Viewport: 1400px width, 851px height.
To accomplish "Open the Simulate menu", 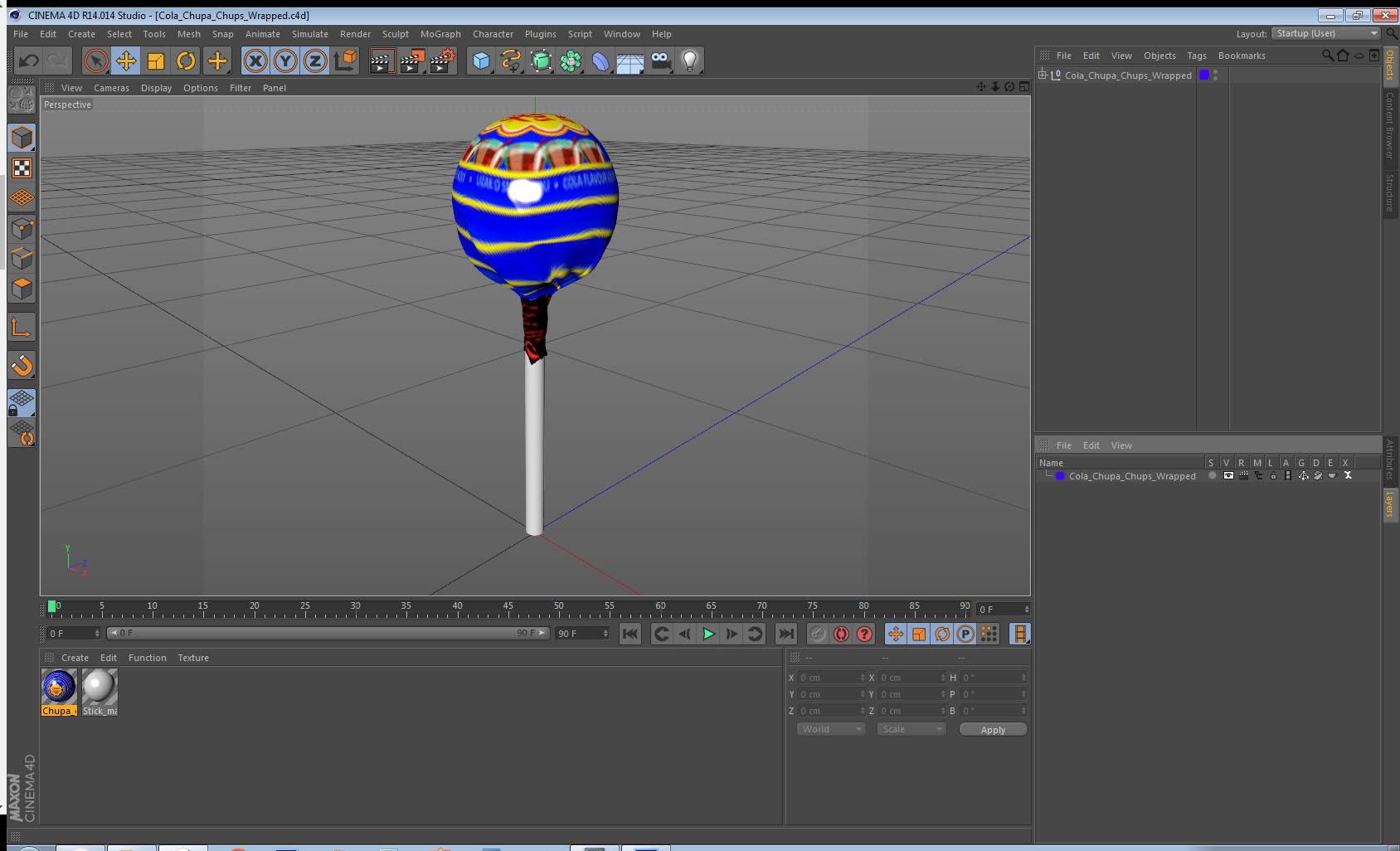I will point(310,34).
